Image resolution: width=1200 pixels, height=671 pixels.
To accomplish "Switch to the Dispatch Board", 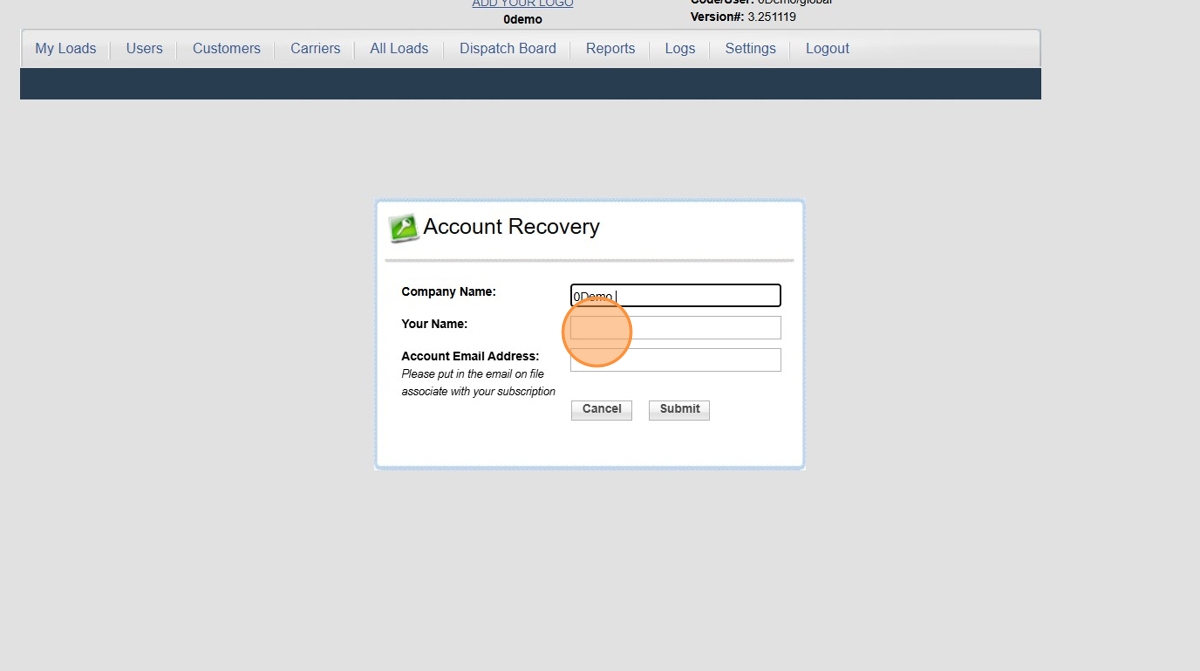I will point(508,48).
